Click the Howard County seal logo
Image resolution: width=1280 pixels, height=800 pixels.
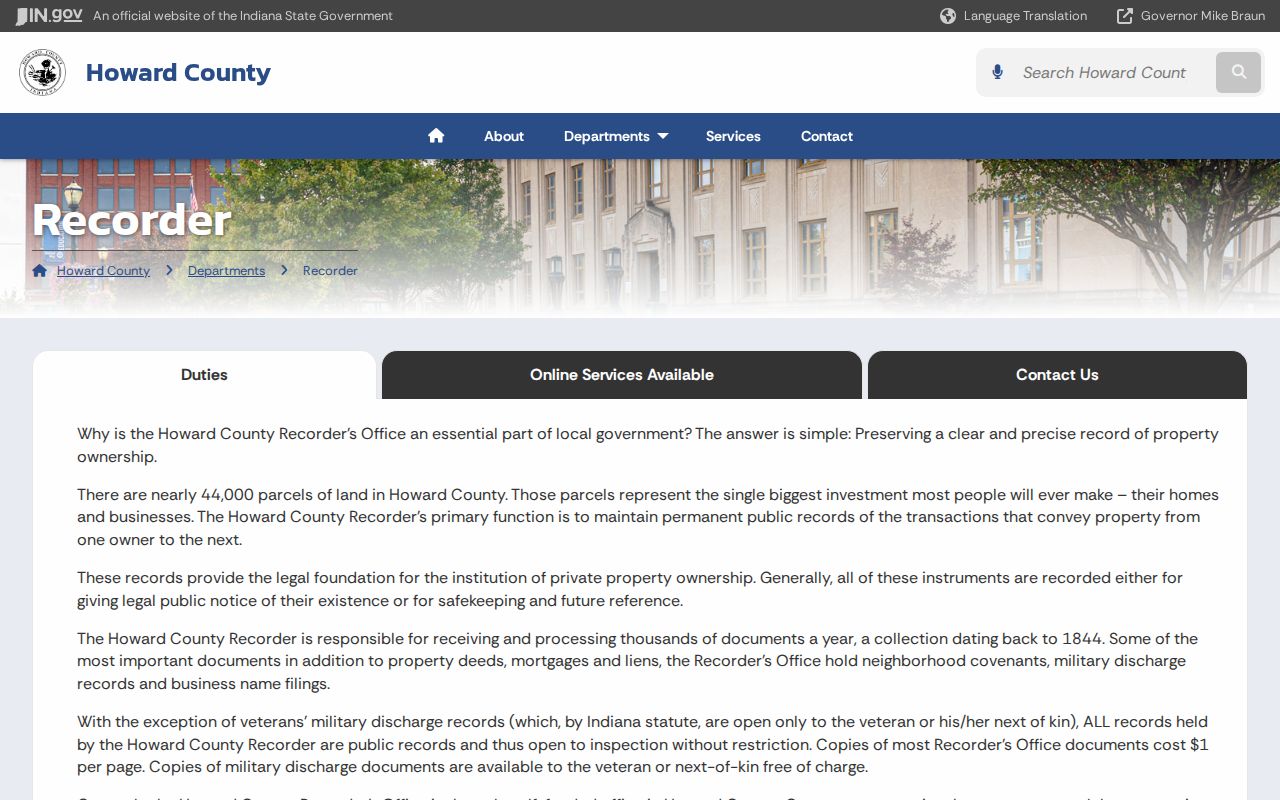coord(42,73)
